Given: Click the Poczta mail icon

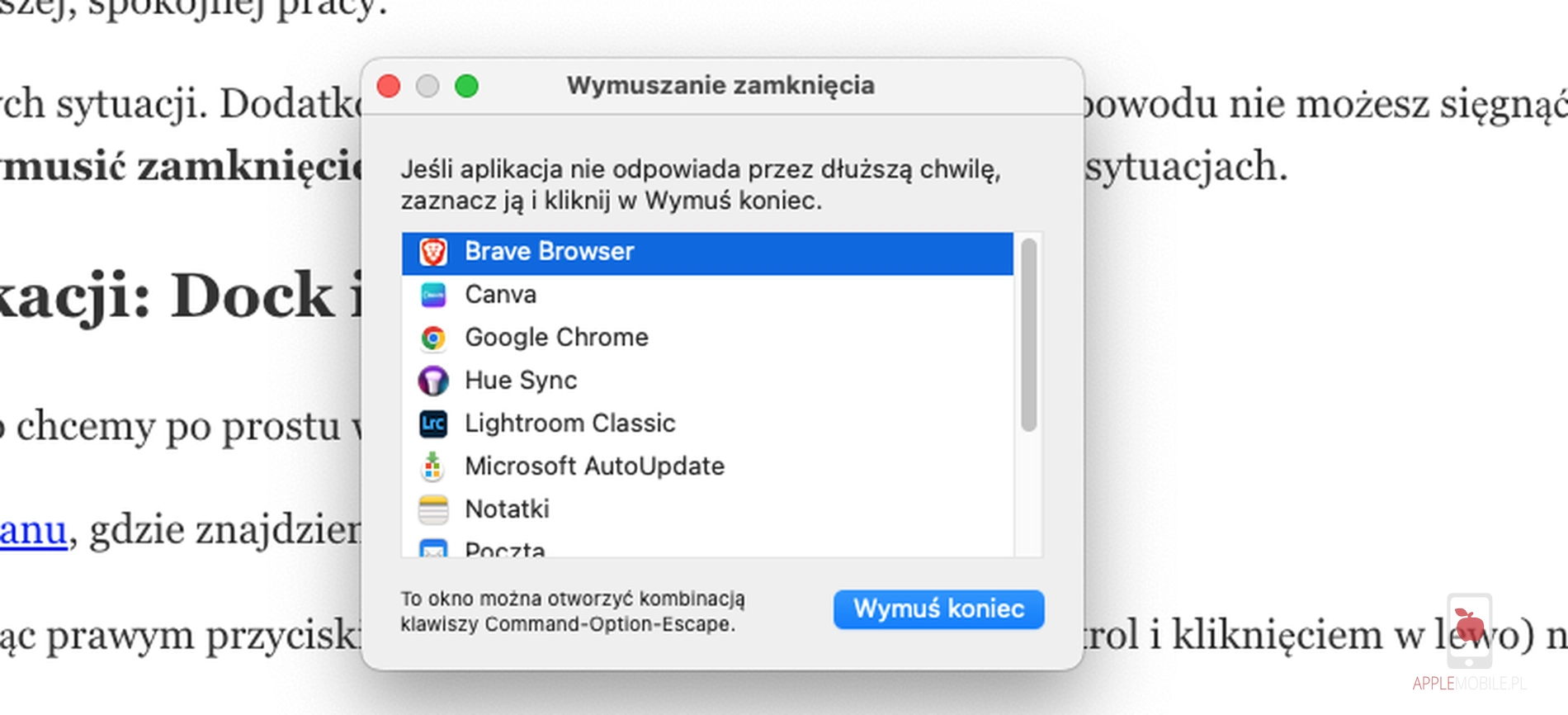Looking at the screenshot, I should coord(433,548).
